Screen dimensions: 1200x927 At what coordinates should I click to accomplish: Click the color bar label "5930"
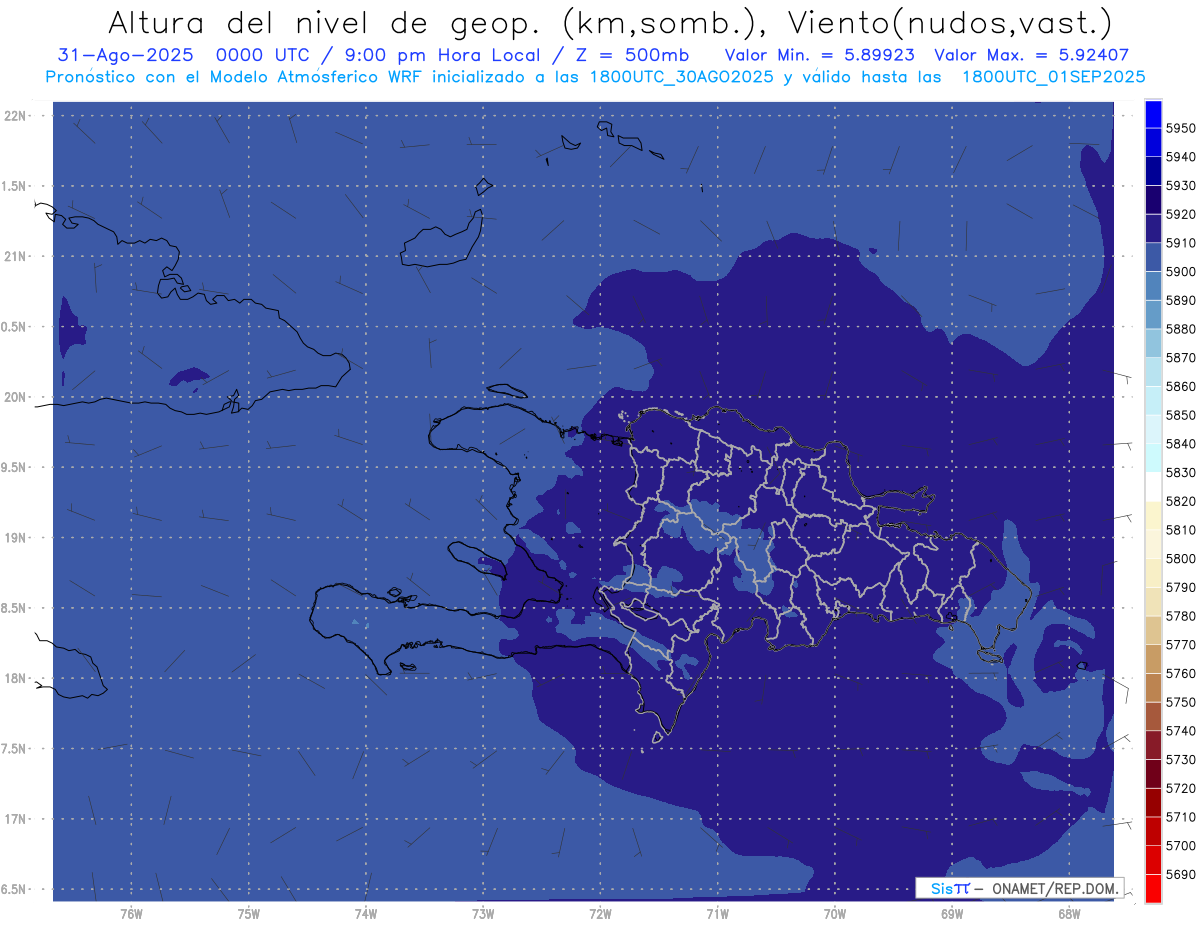click(x=1180, y=186)
